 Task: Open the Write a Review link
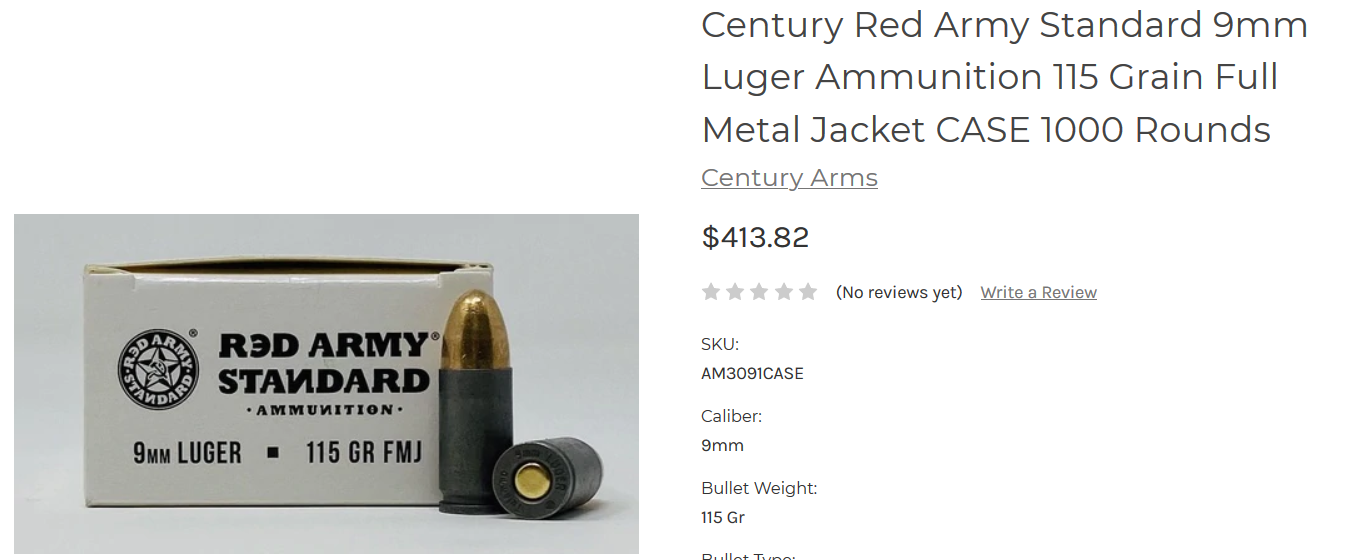pyautogui.click(x=1038, y=292)
